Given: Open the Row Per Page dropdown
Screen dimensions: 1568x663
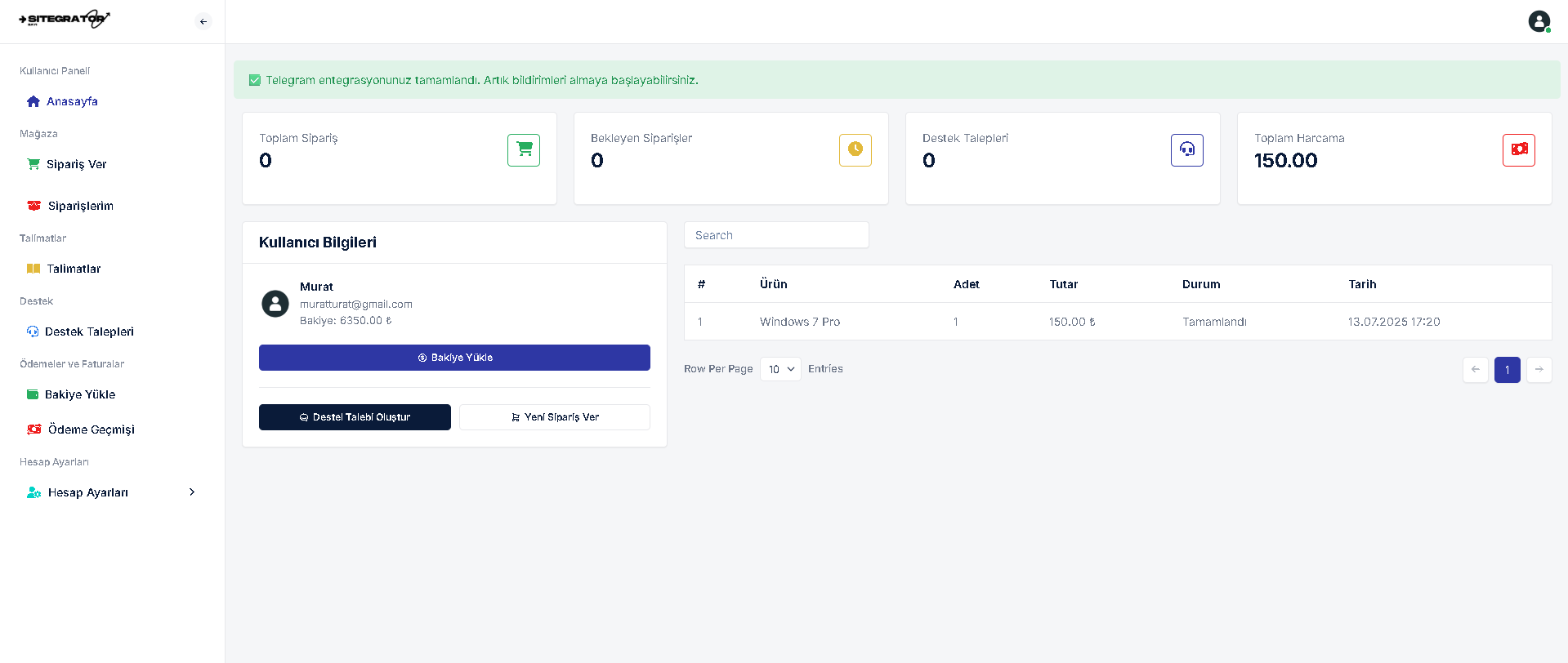Looking at the screenshot, I should tap(780, 369).
